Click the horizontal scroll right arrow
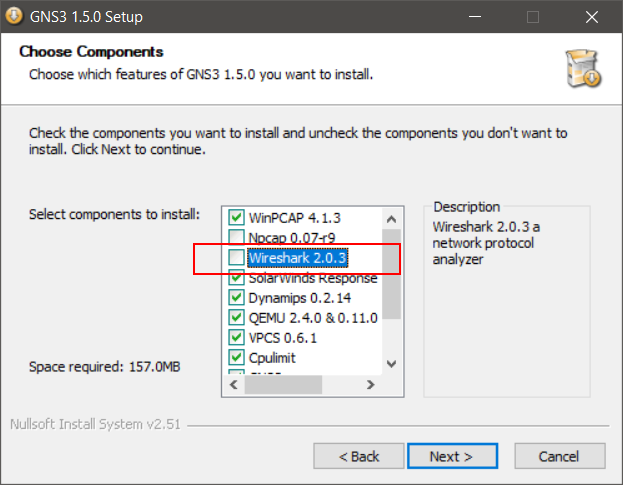Image resolution: width=623 pixels, height=485 pixels. pos(370,385)
